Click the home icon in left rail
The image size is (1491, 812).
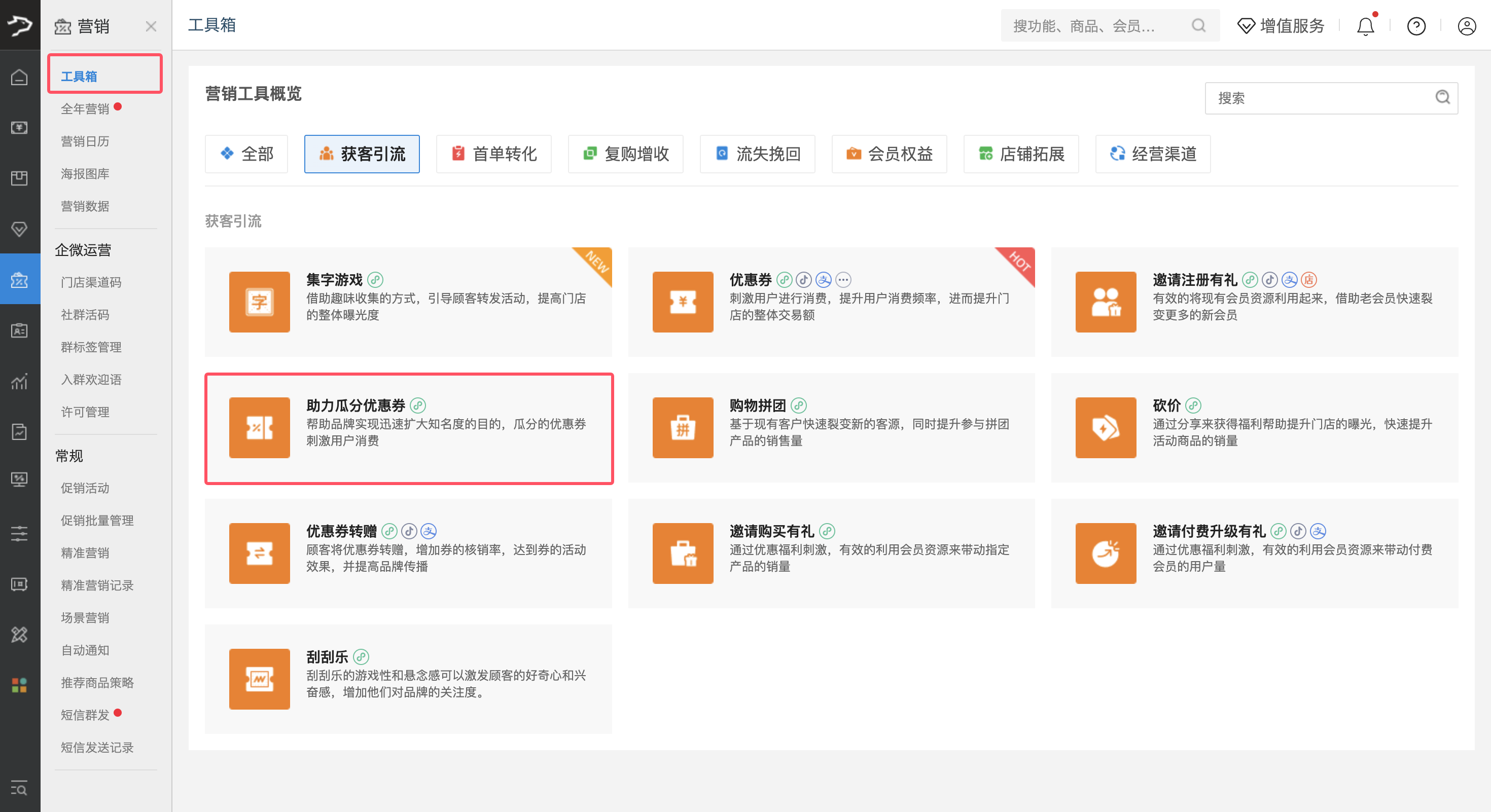coord(19,77)
